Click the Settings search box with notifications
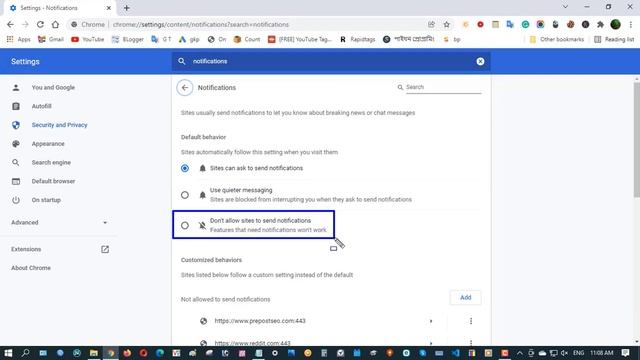This screenshot has width=640, height=360. click(331, 61)
